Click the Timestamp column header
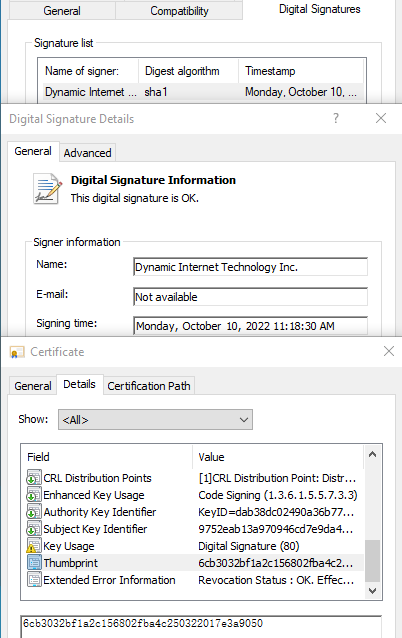Image resolution: width=402 pixels, height=638 pixels. click(301, 71)
